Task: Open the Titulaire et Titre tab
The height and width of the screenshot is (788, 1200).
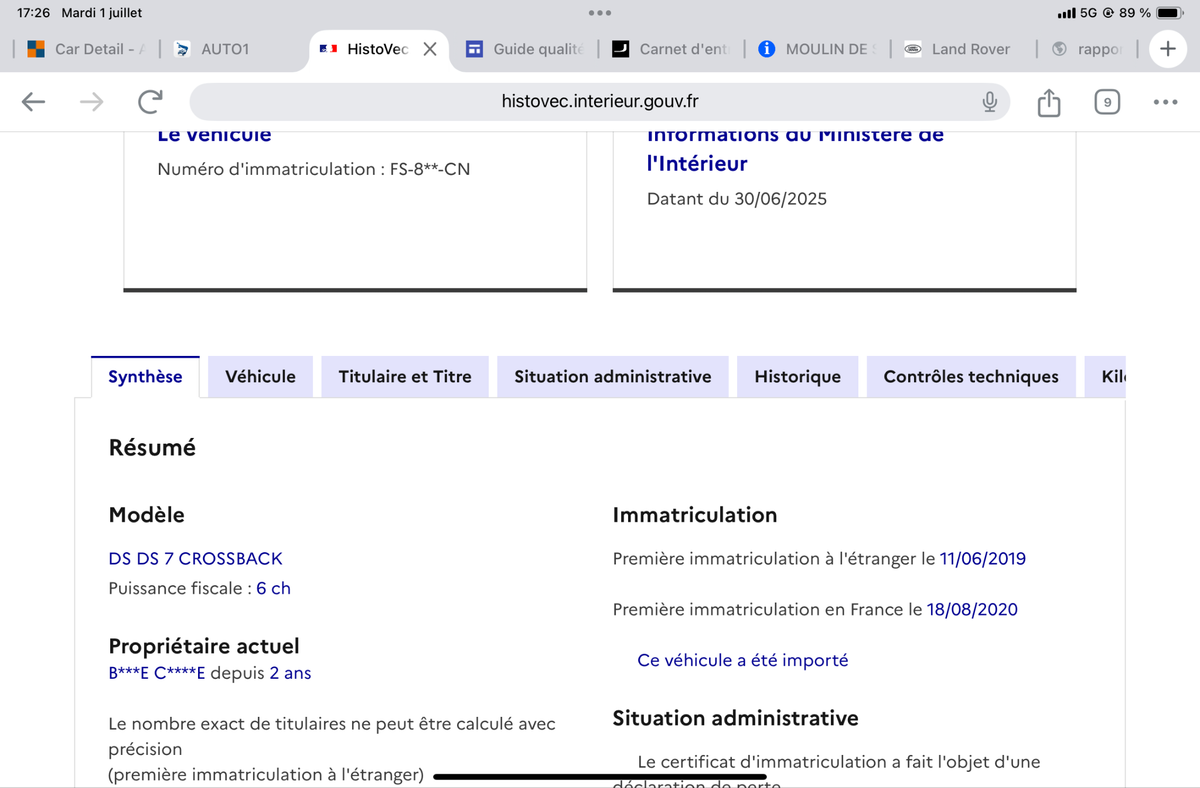Action: pyautogui.click(x=404, y=376)
